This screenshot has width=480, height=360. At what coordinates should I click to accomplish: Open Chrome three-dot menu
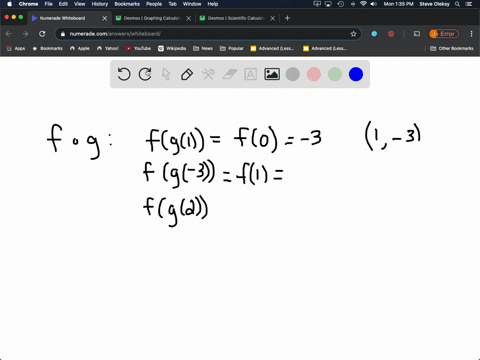click(471, 34)
